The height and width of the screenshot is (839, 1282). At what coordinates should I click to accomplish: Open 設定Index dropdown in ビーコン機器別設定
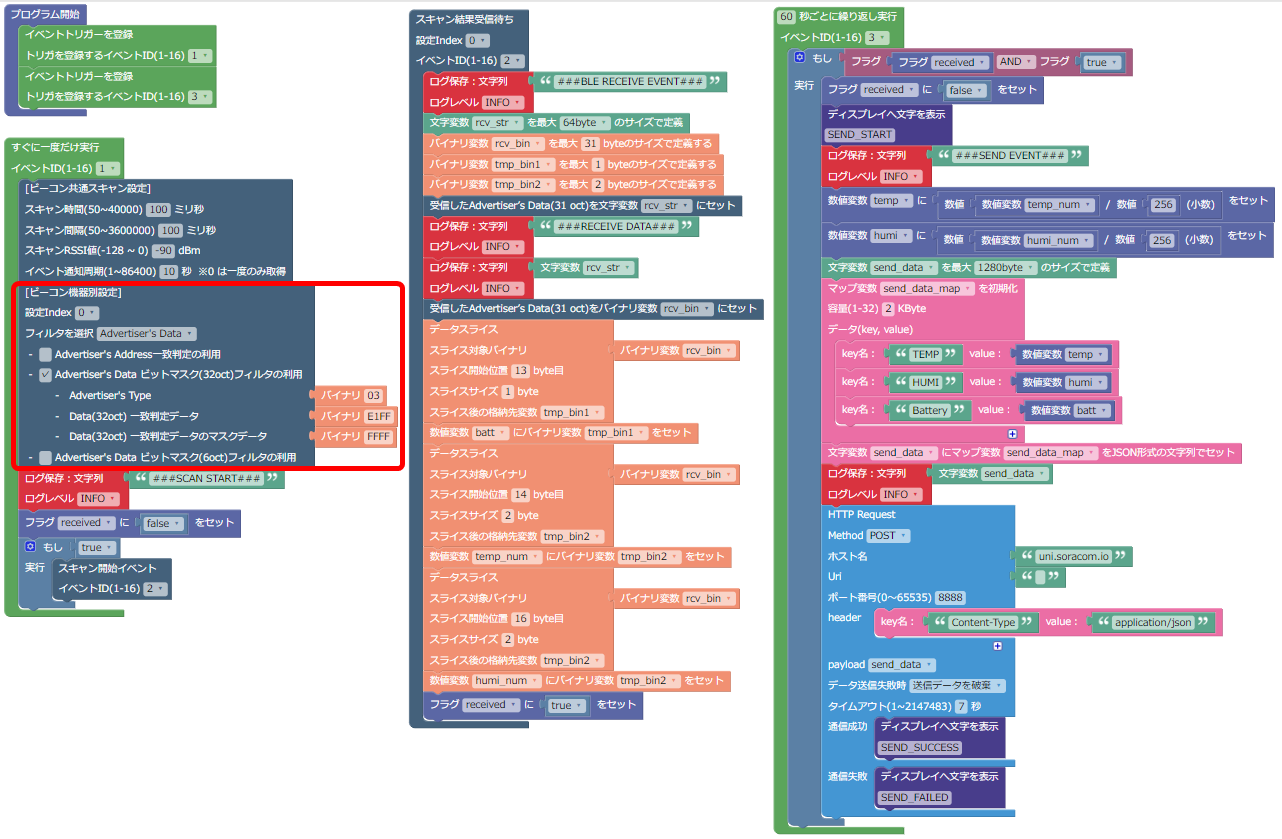(x=87, y=313)
